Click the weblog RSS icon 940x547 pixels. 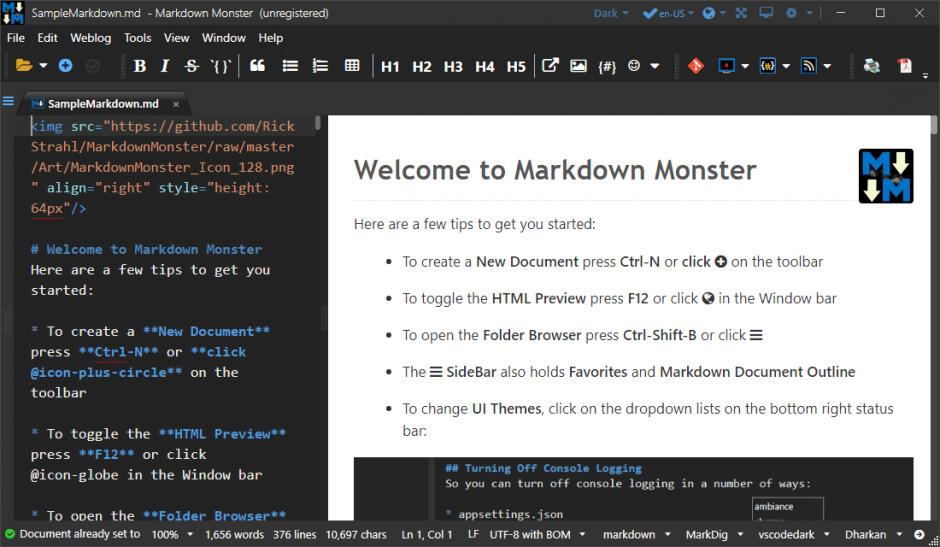pos(808,65)
